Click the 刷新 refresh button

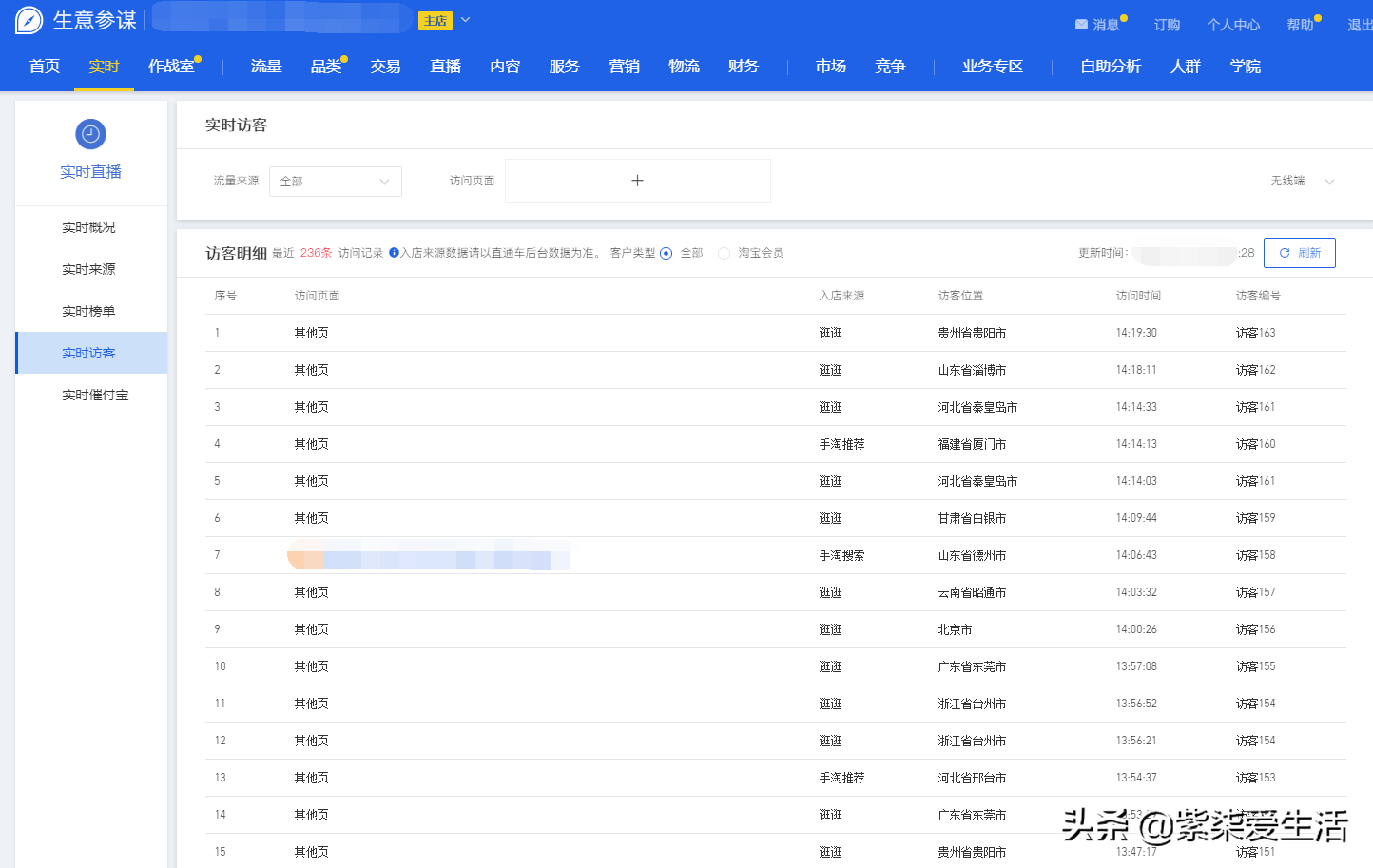click(x=1299, y=253)
